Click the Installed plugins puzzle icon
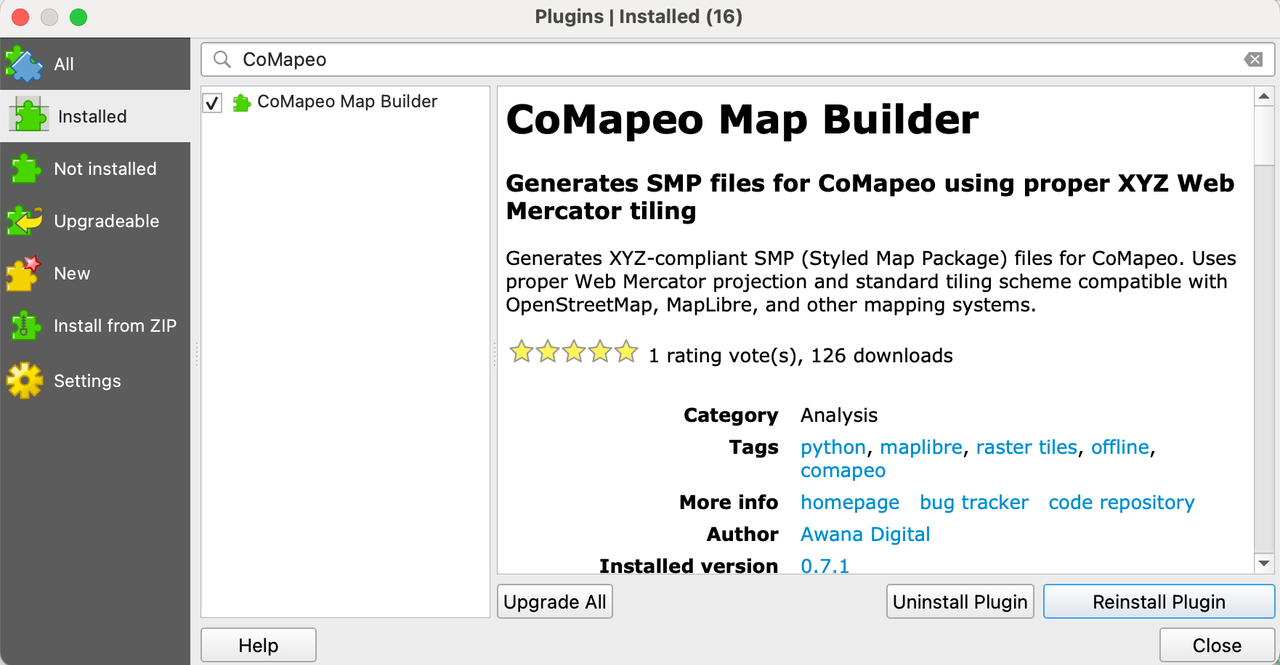1280x665 pixels. (29, 116)
